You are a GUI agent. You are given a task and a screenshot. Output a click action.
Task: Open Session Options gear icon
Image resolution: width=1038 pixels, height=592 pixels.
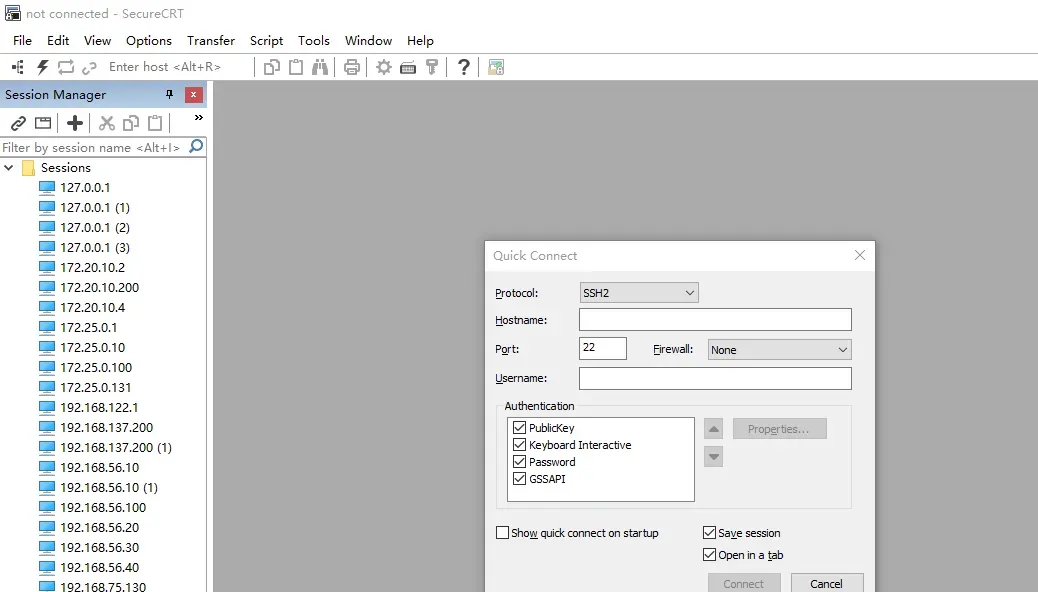(384, 67)
